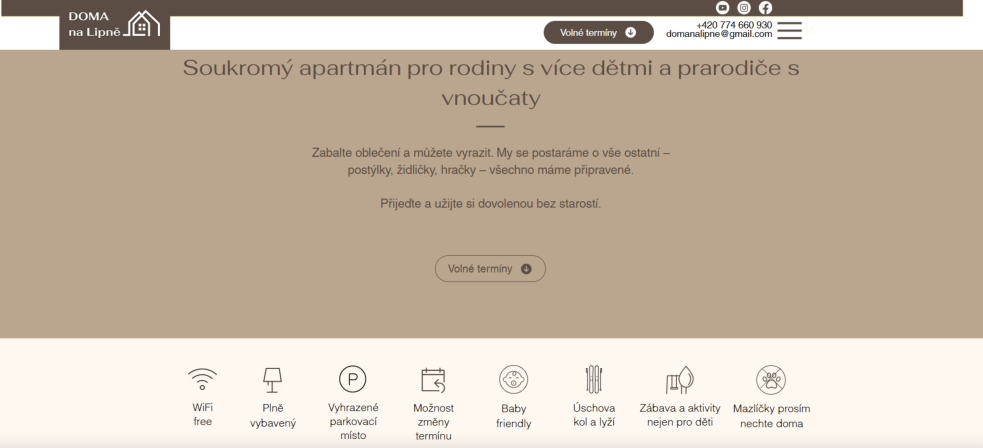Click the ski storage icon
This screenshot has width=983, height=448.
tap(594, 379)
